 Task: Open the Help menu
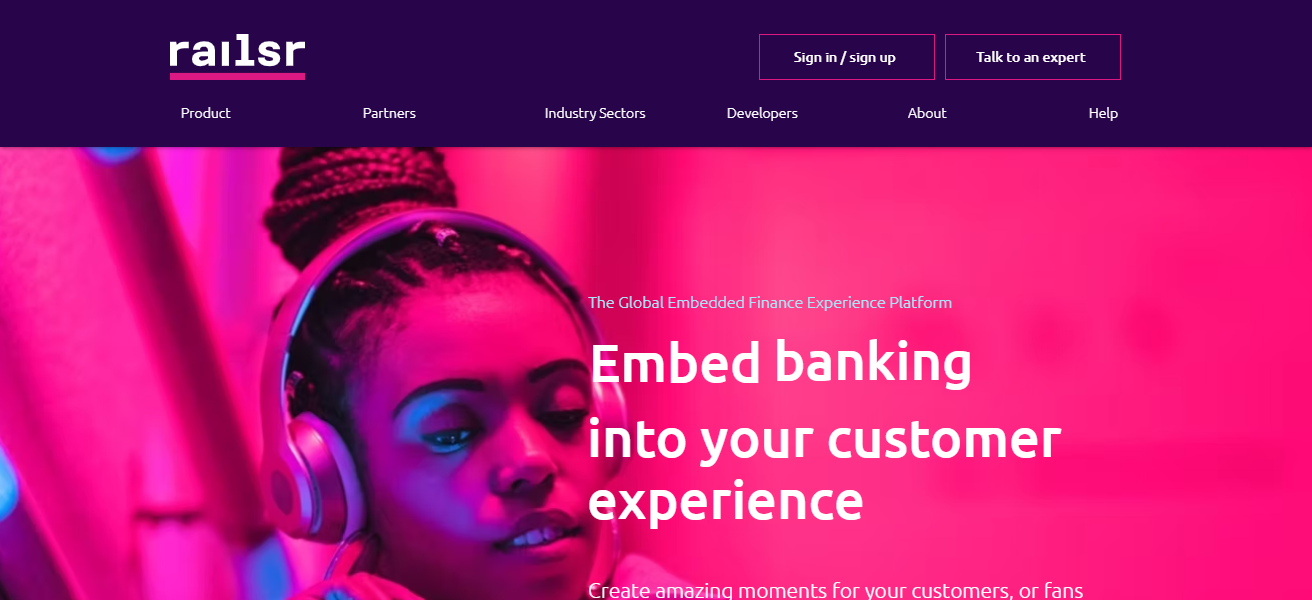pos(1102,113)
